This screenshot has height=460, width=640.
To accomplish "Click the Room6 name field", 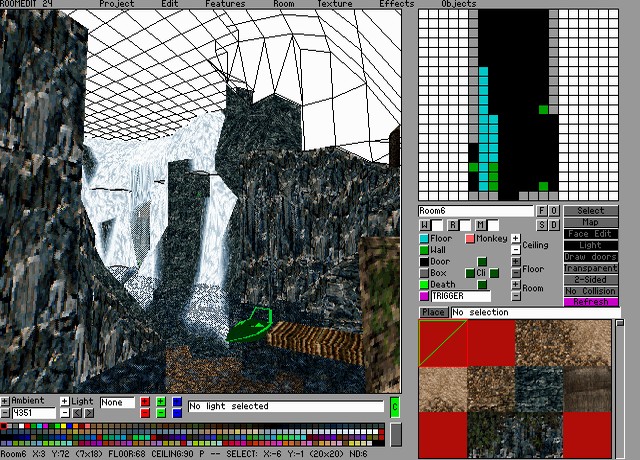I will tap(476, 211).
